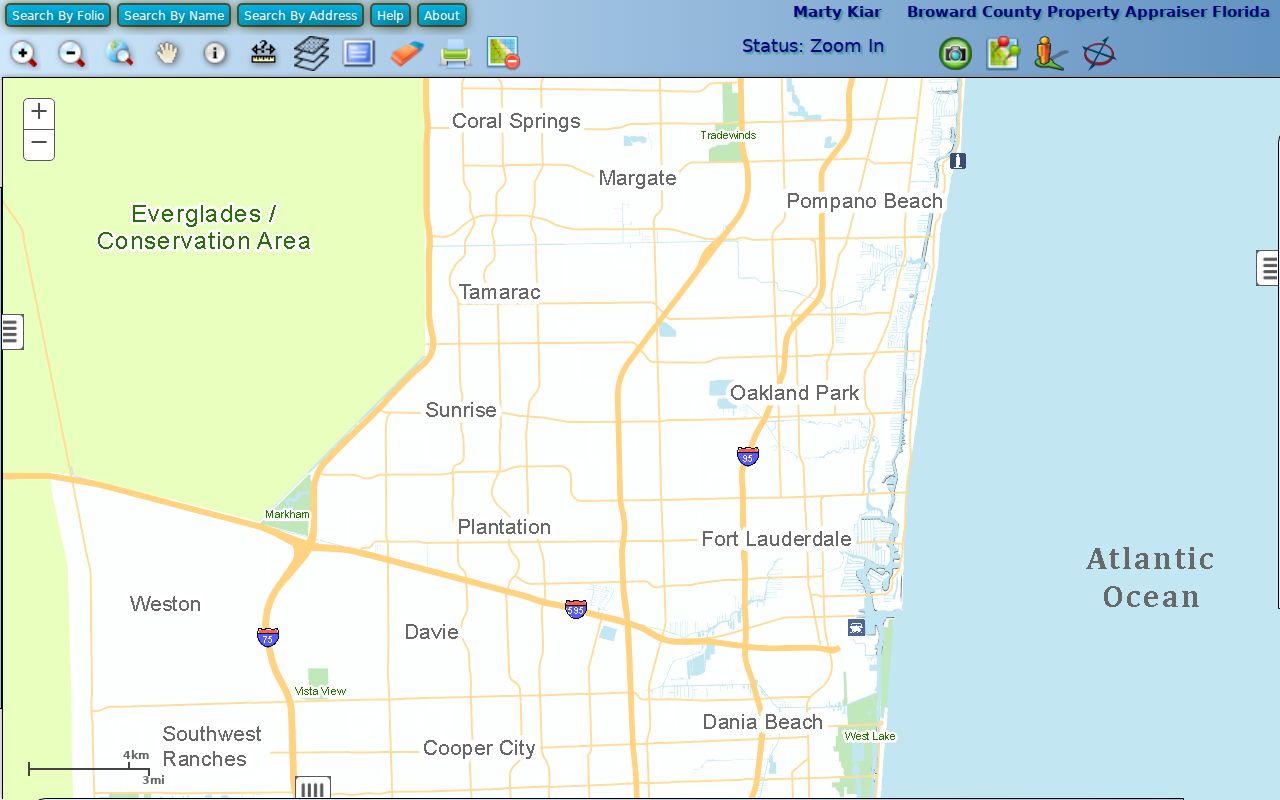Open the About button
This screenshot has height=800, width=1280.
pyautogui.click(x=441, y=15)
